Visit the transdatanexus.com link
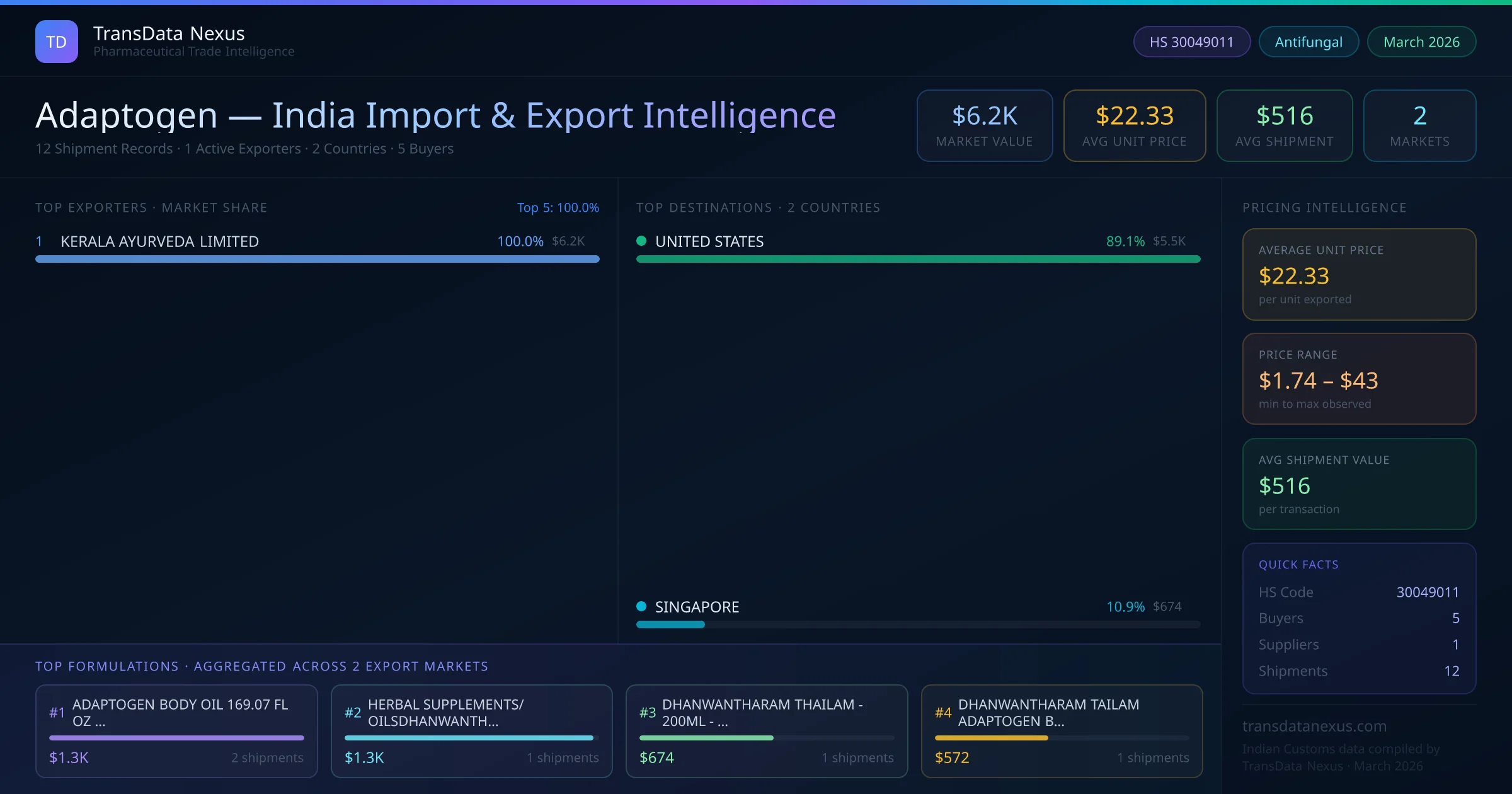 tap(1314, 726)
